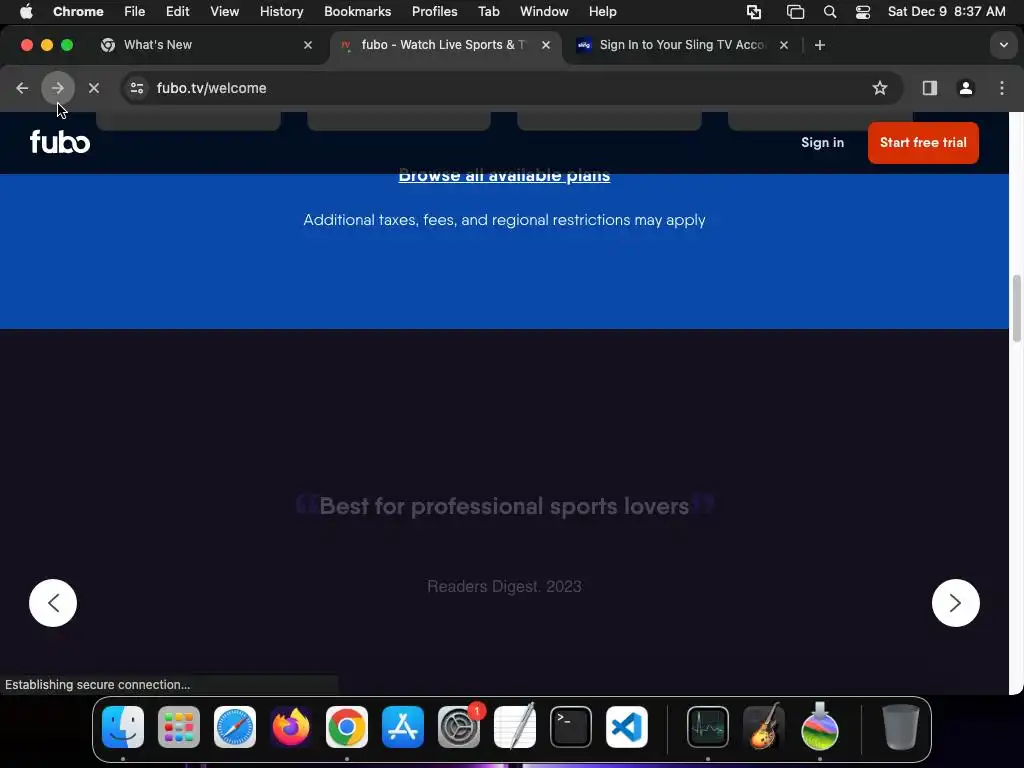Open Activity Monitor from the dock

[708, 727]
